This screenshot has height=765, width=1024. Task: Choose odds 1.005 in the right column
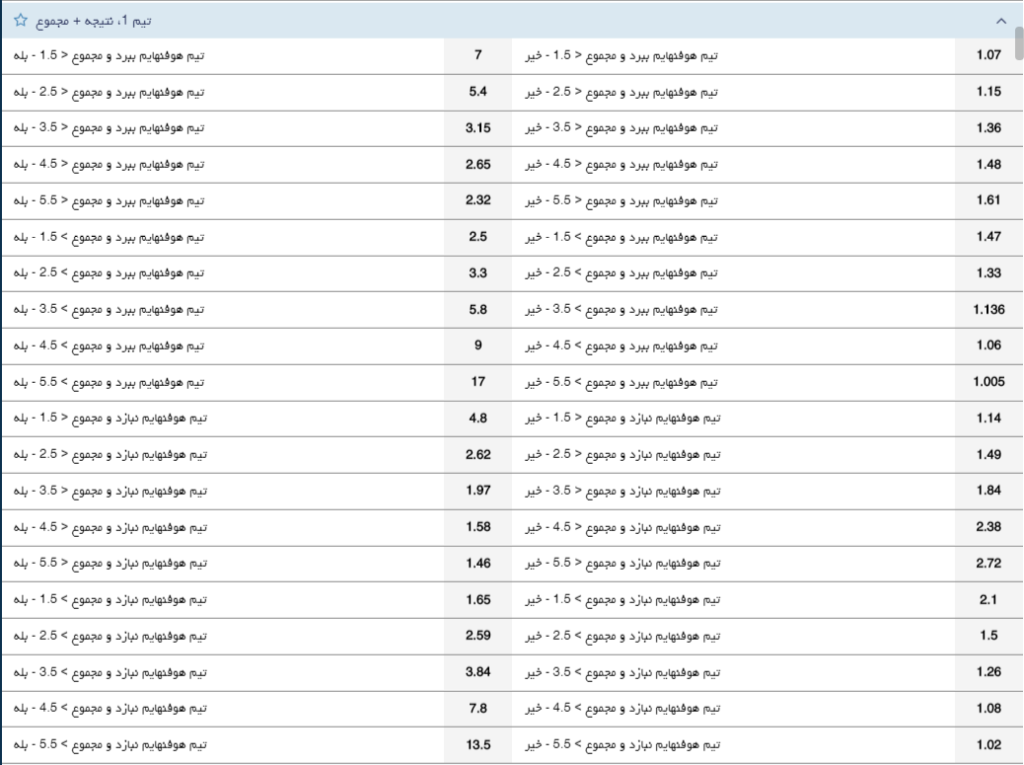(988, 382)
